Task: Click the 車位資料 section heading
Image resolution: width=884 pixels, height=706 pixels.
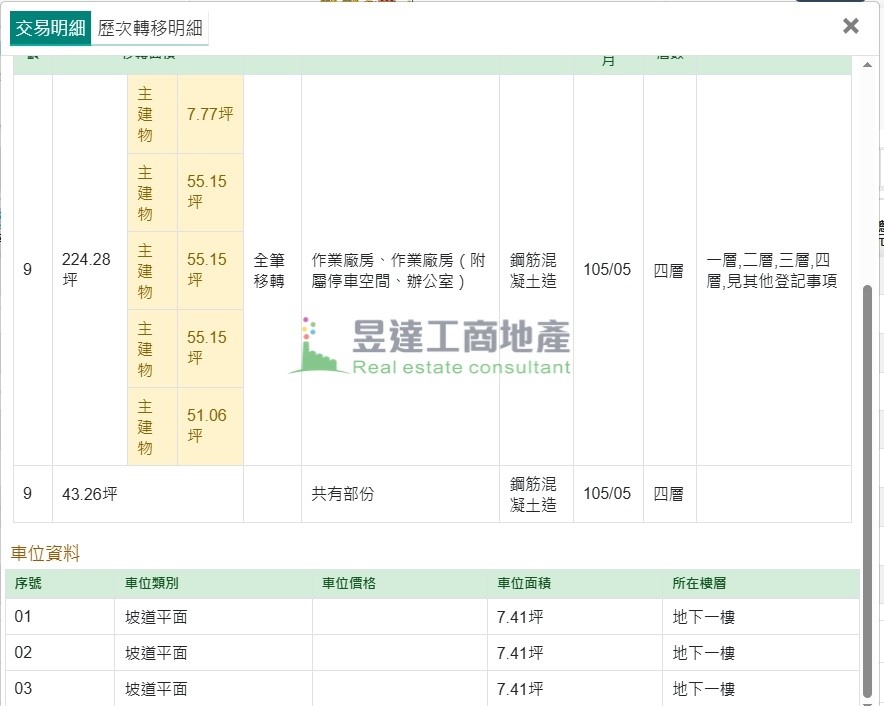Action: pos(45,553)
